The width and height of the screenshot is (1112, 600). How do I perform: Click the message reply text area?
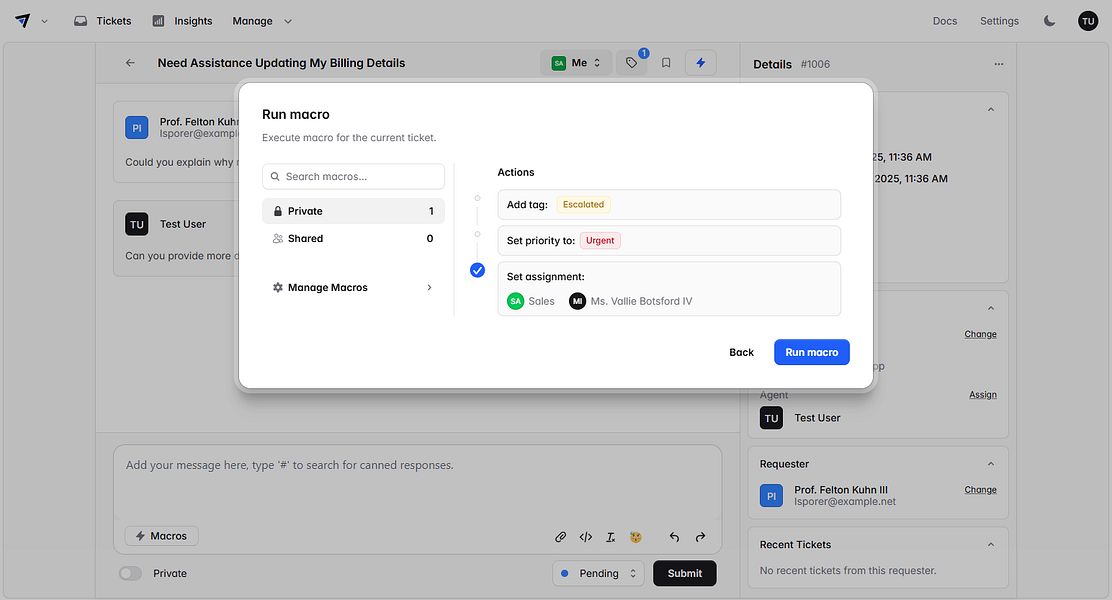pos(417,482)
